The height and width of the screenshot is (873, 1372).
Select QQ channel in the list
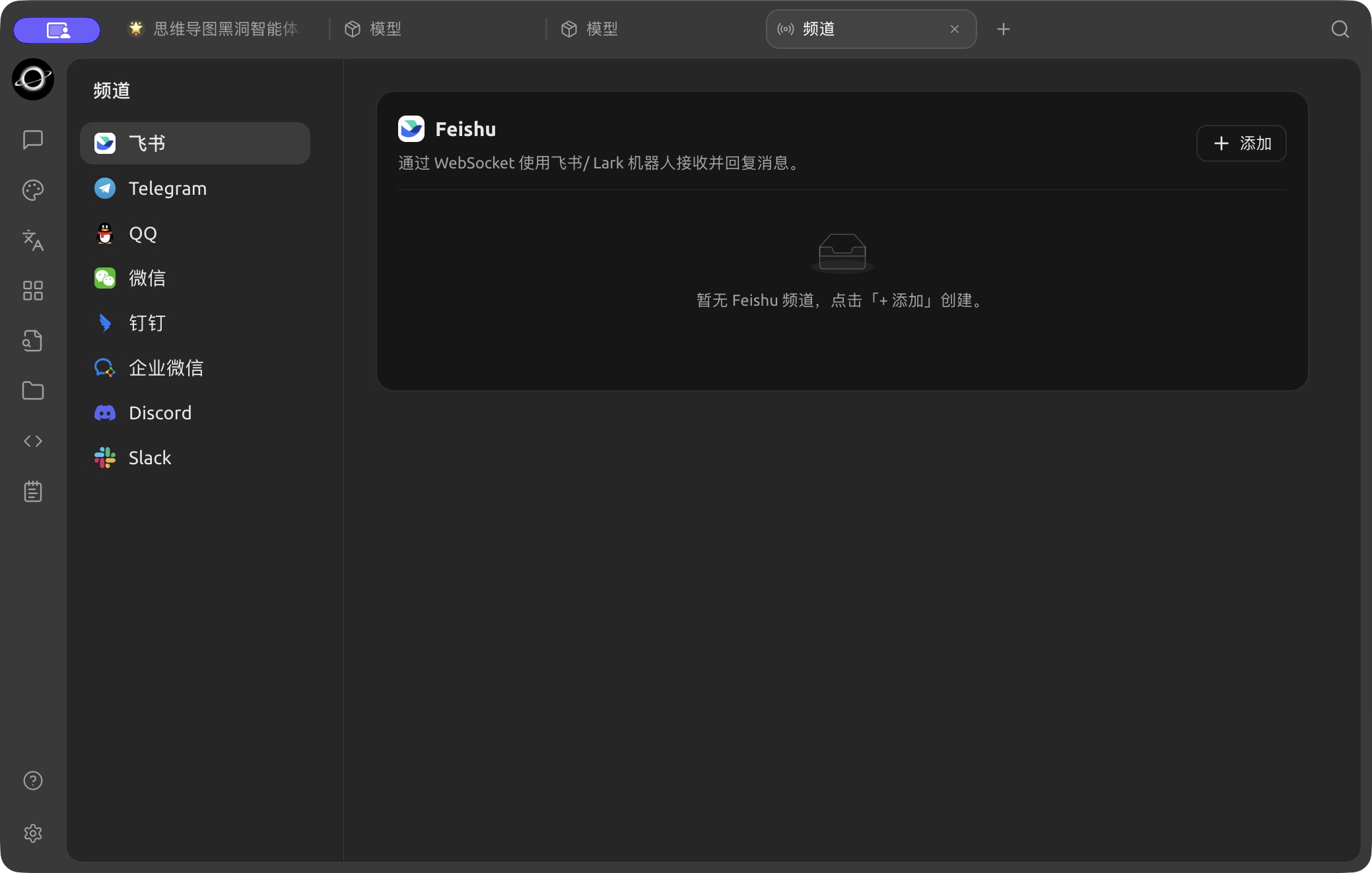tap(195, 233)
